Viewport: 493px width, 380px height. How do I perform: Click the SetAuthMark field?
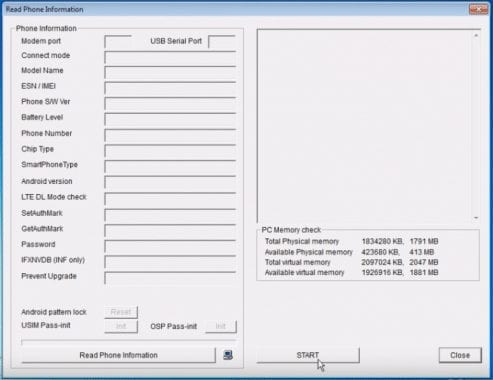tap(170, 215)
